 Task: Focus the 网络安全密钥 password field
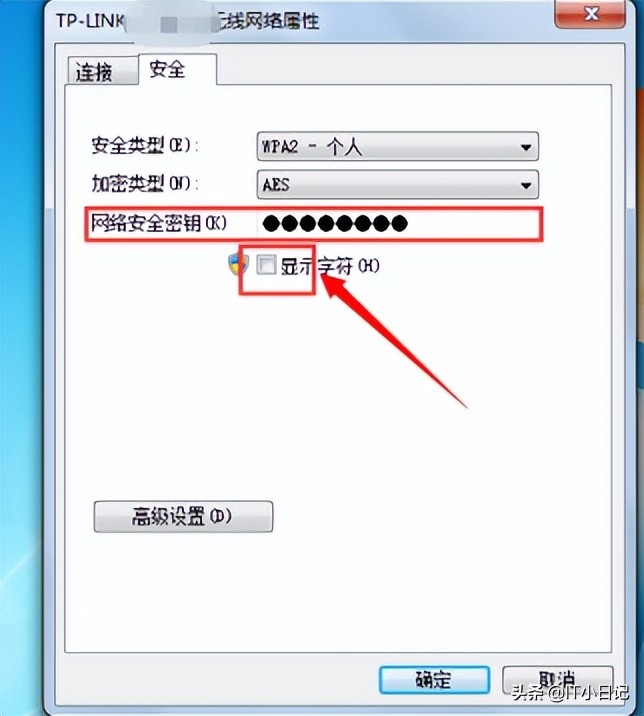pos(397,224)
